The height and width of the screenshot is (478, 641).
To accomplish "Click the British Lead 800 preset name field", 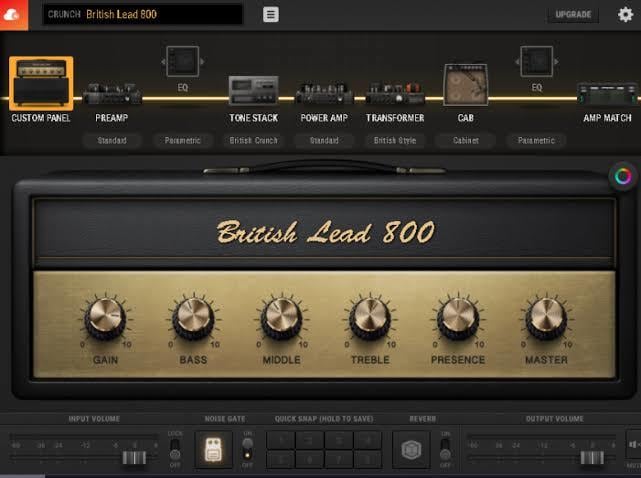I will click(143, 14).
